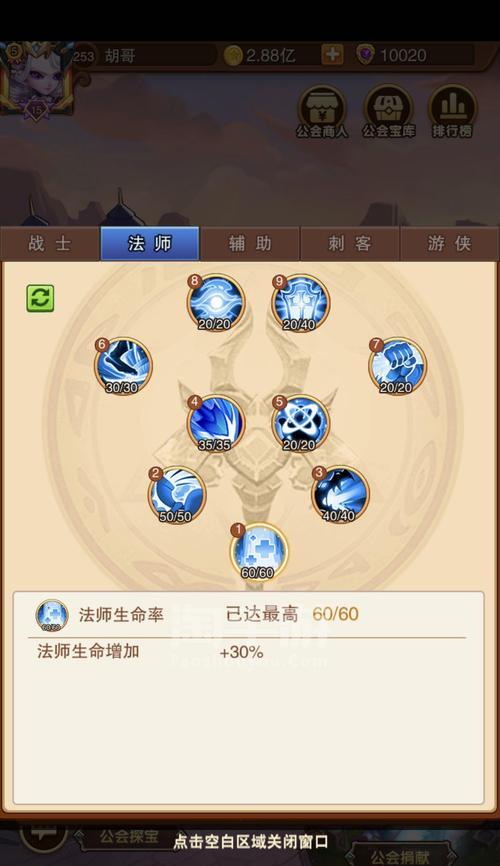Switch to the 战士 tab

[x=50, y=244]
